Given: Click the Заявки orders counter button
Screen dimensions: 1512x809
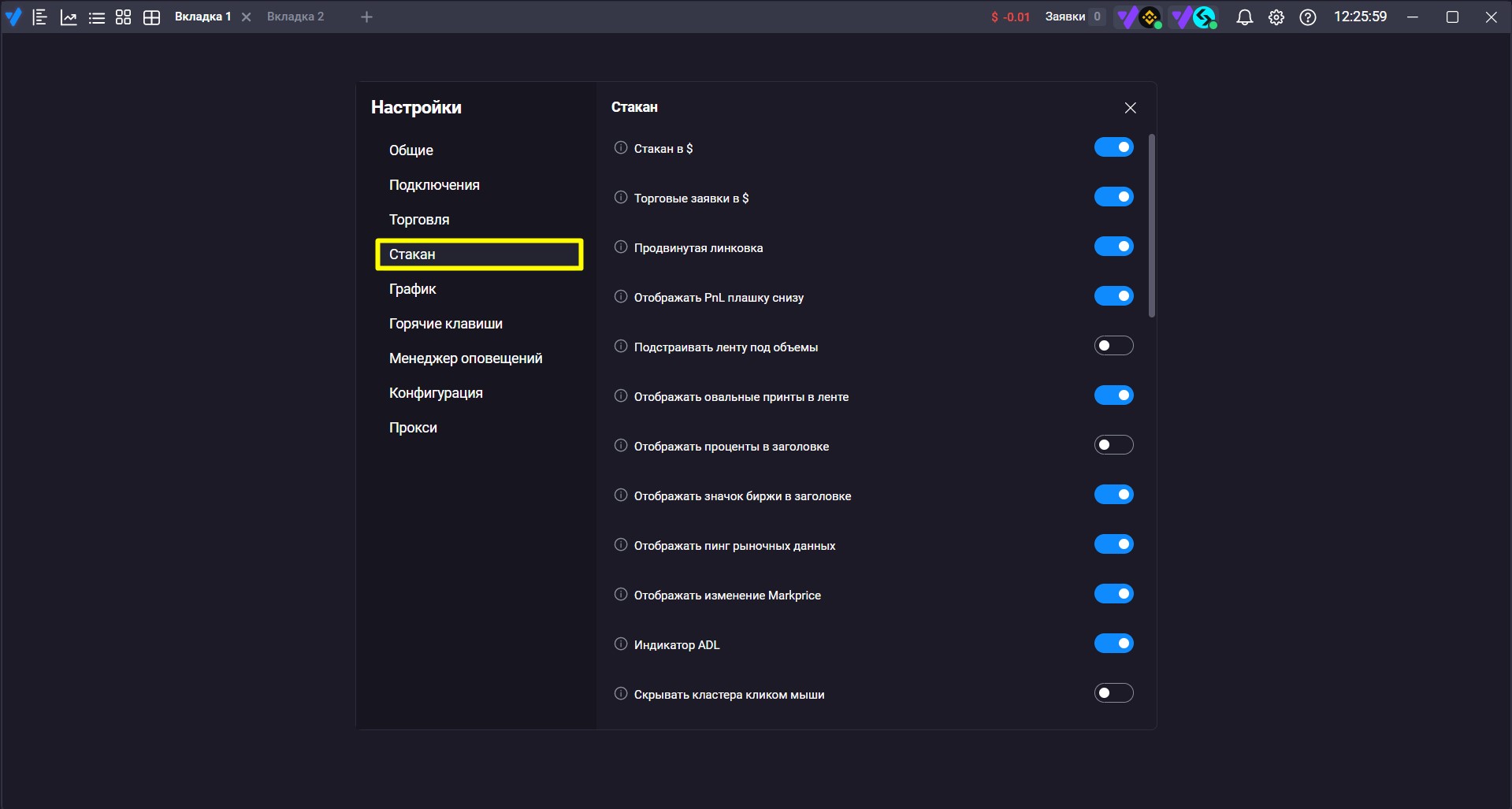Looking at the screenshot, I should (x=1075, y=17).
